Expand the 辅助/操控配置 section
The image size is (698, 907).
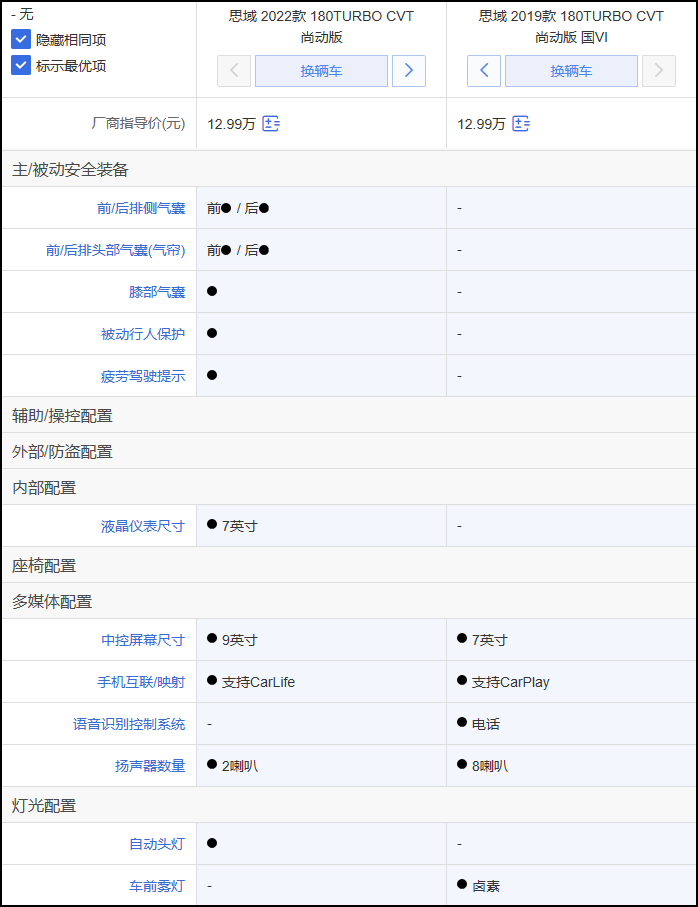(349, 415)
